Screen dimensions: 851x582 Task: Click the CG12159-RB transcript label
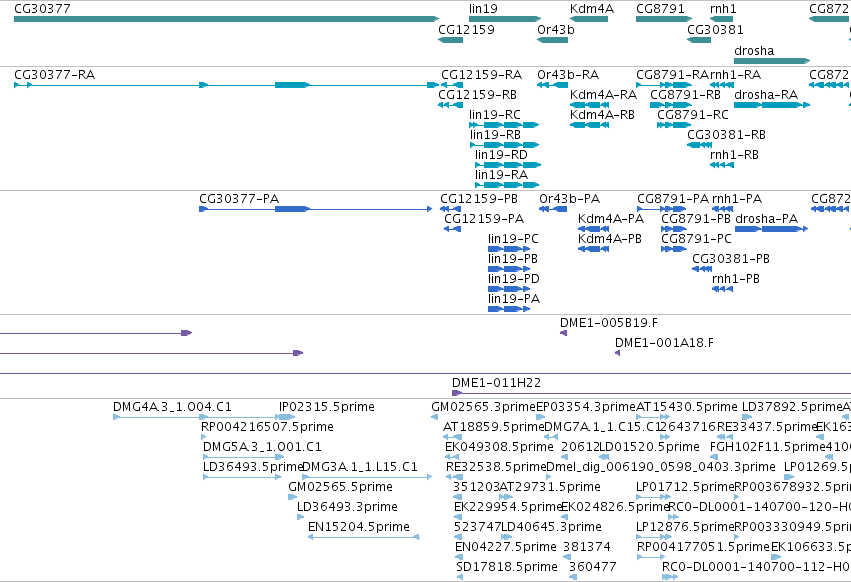point(478,95)
